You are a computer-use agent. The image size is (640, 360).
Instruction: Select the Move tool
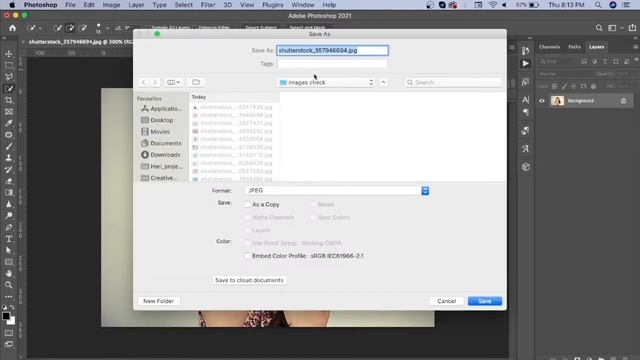tap(9, 54)
